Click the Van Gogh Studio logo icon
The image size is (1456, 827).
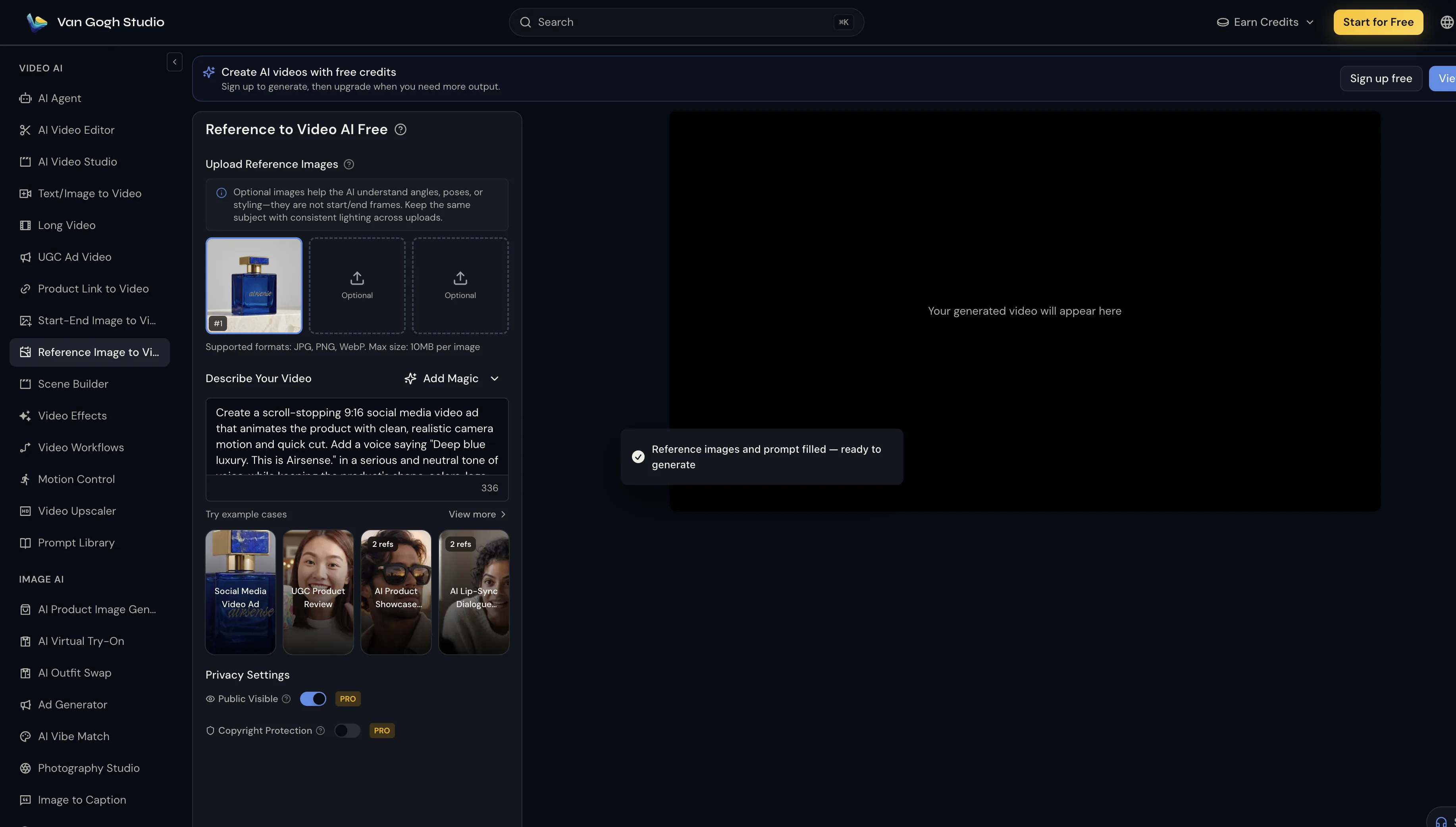[x=37, y=22]
